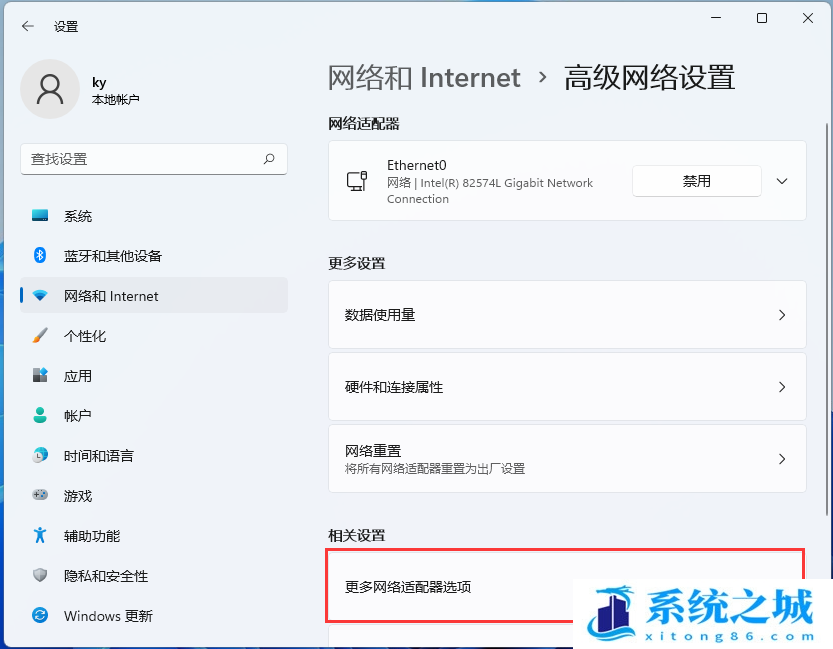Click 网络和 Internet breadcrumb heading
This screenshot has height=649, width=833.
point(424,78)
